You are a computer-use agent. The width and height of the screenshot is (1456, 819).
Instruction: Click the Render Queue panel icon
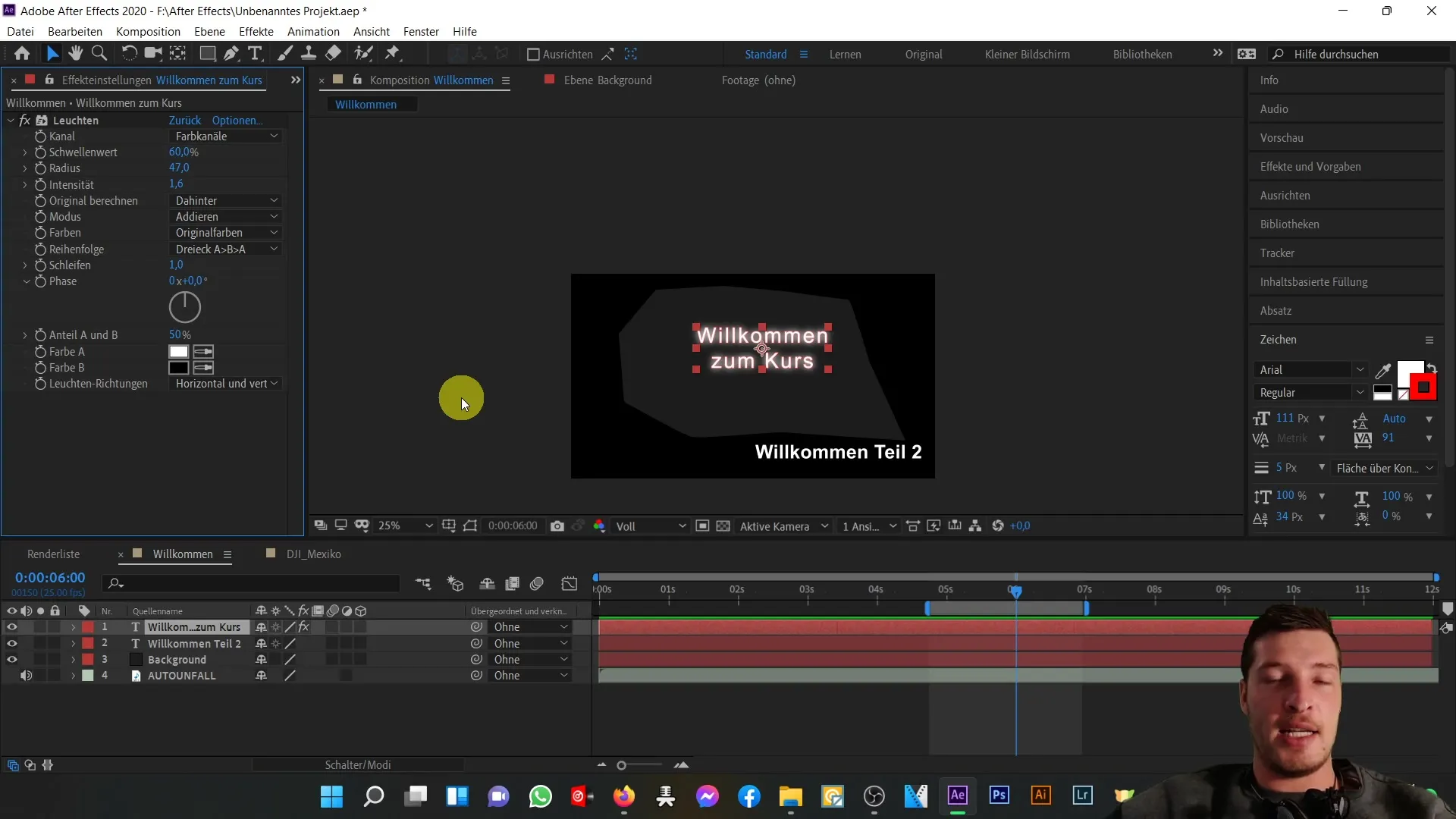[x=53, y=553]
